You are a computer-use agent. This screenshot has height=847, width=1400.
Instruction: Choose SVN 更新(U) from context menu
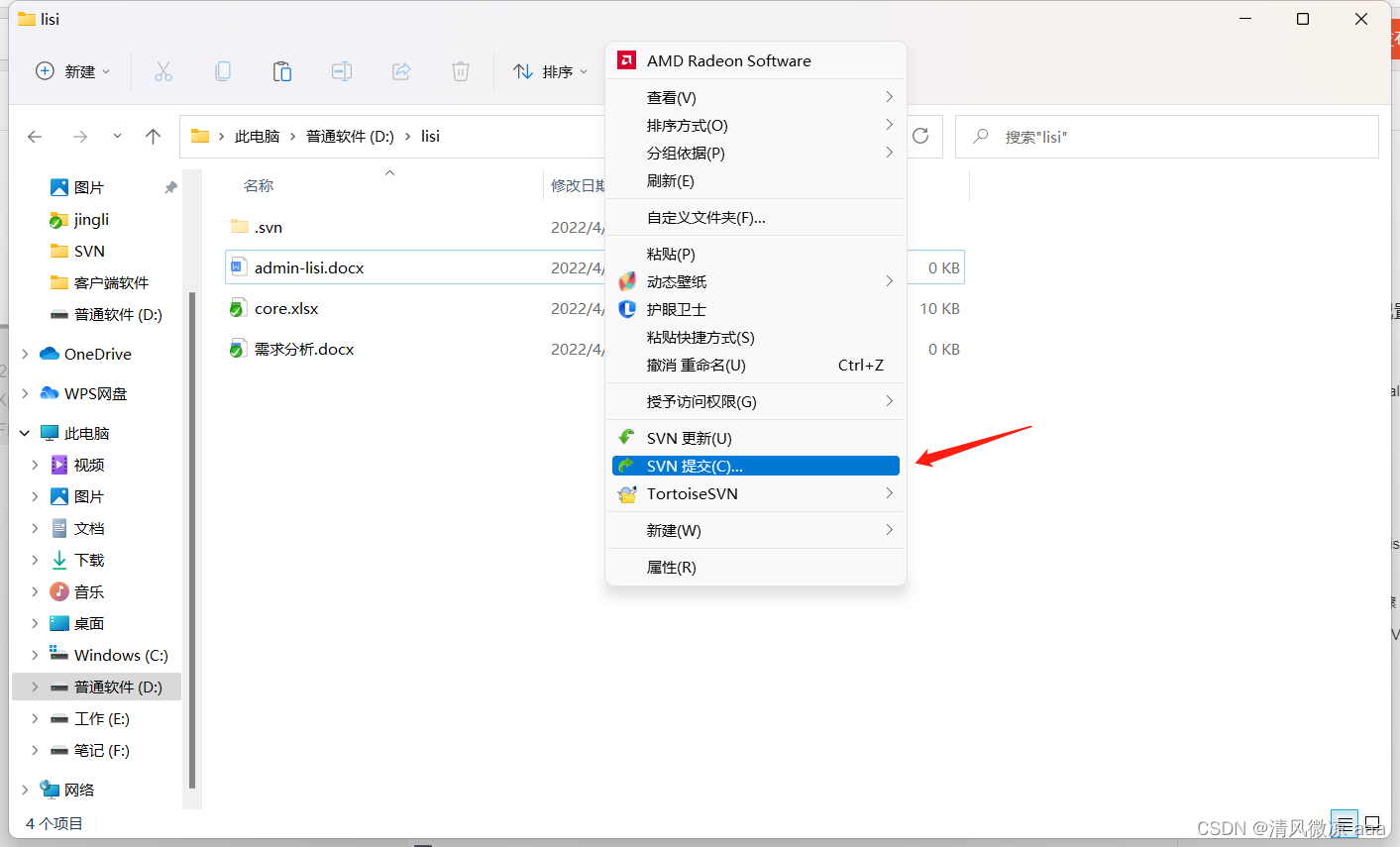coord(756,438)
